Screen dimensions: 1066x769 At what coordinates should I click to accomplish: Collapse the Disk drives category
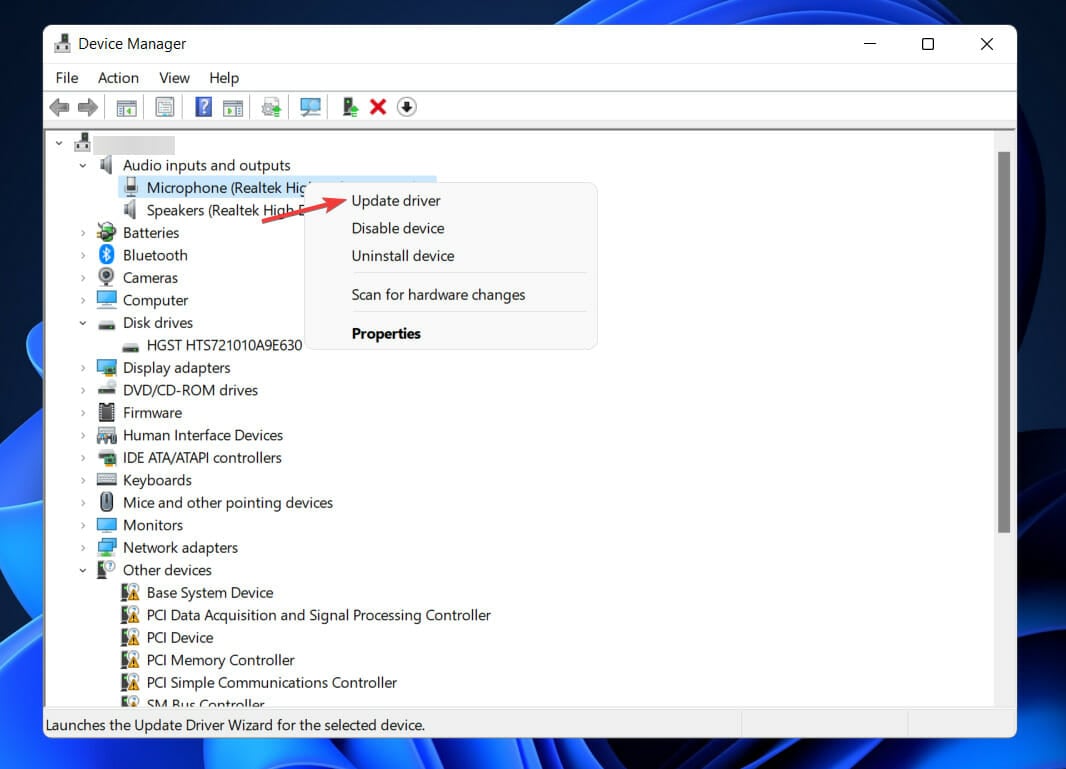tap(83, 323)
